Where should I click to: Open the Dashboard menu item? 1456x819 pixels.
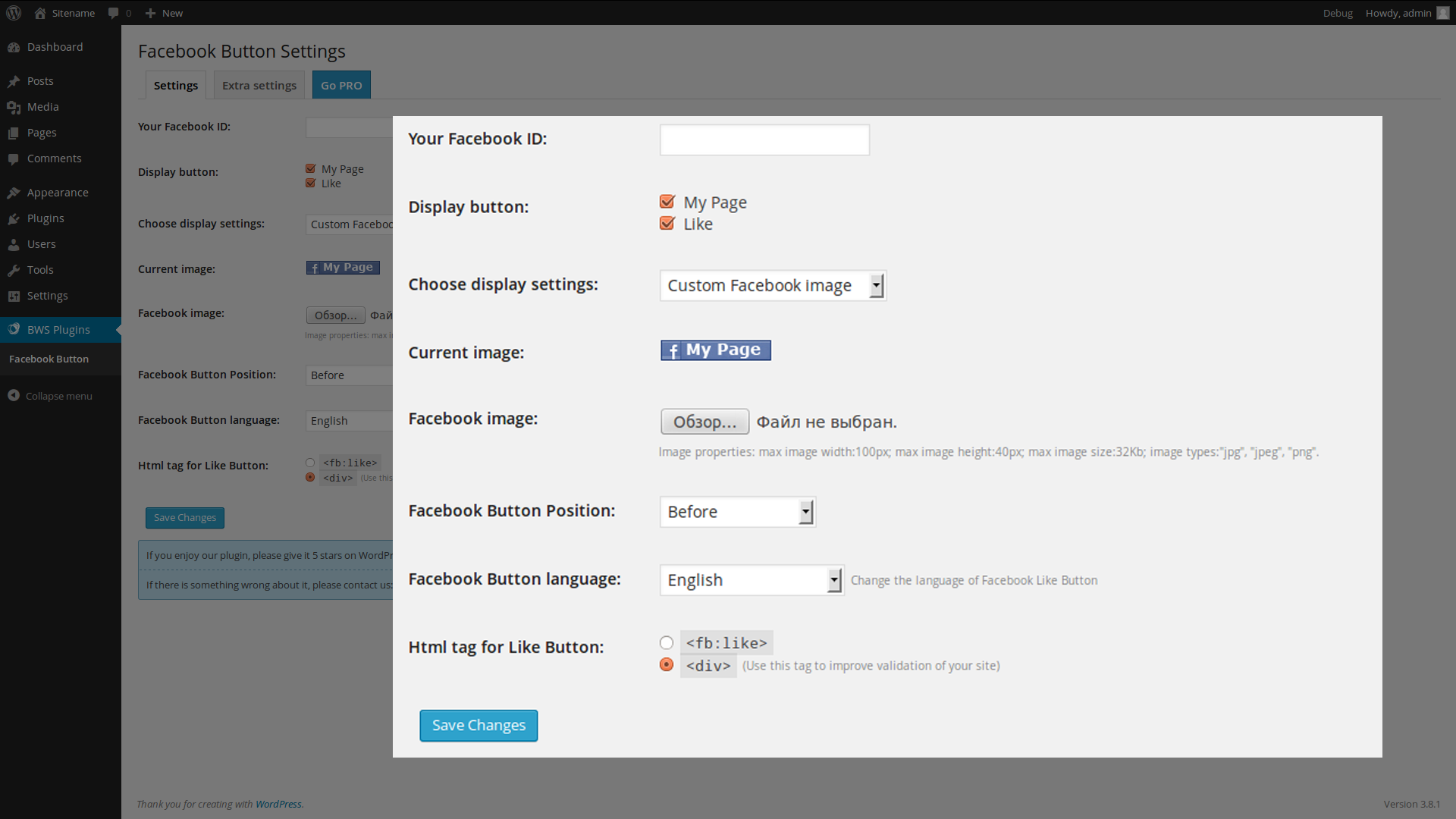pos(61,47)
